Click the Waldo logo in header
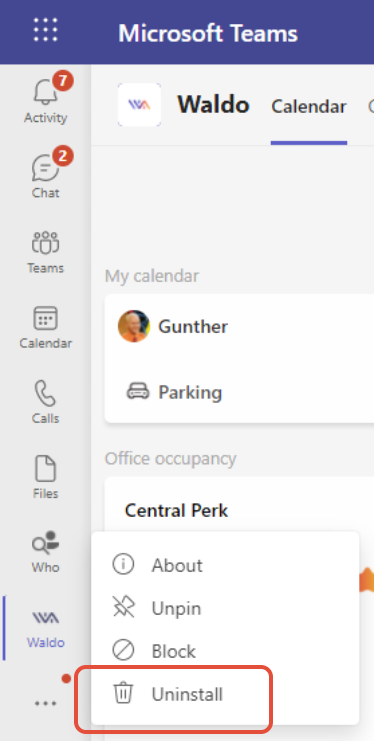The height and width of the screenshot is (741, 374). 139,104
